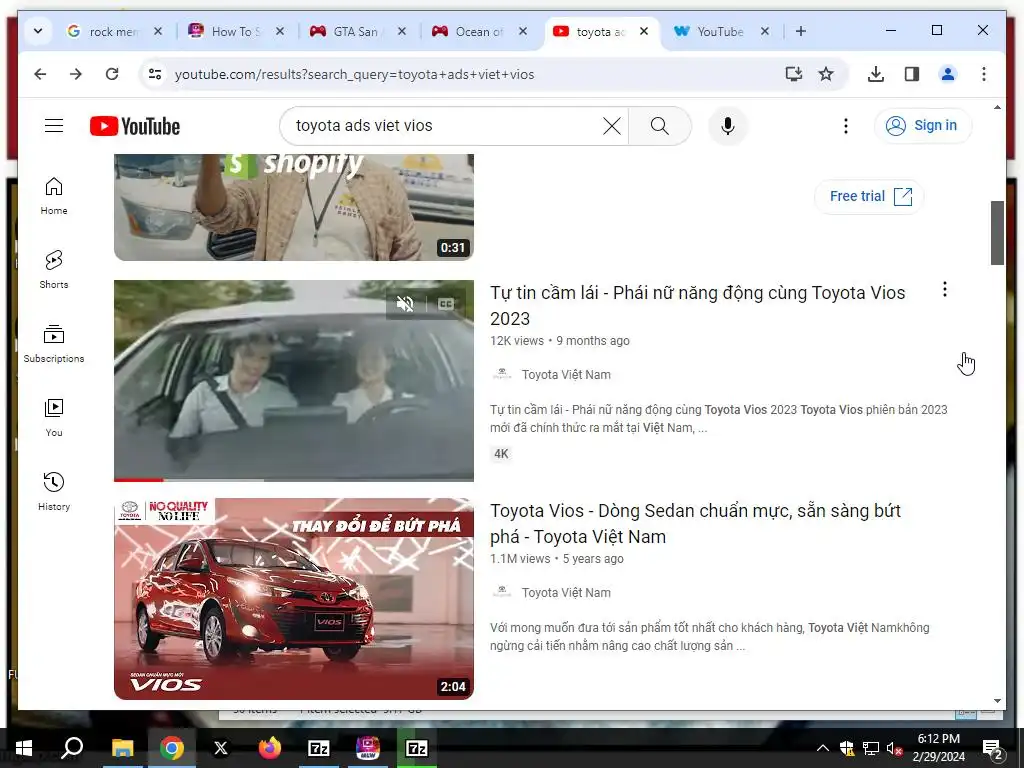Image resolution: width=1024 pixels, height=768 pixels.
Task: Expand the tab search dropdown
Action: click(x=38, y=31)
